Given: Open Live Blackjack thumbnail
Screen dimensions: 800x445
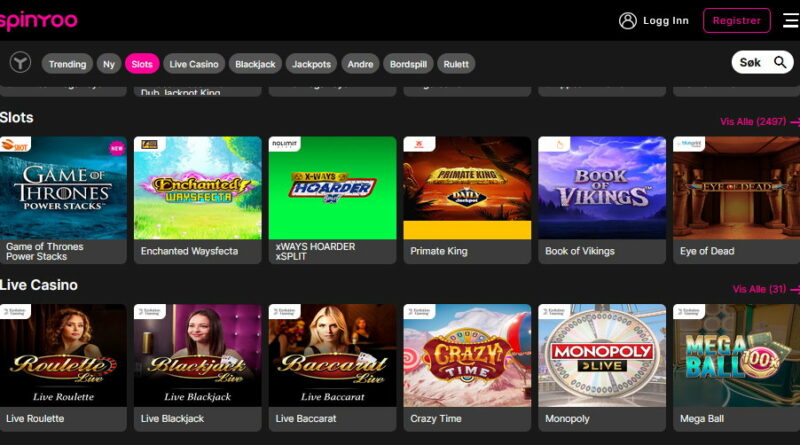Looking at the screenshot, I should pos(198,355).
